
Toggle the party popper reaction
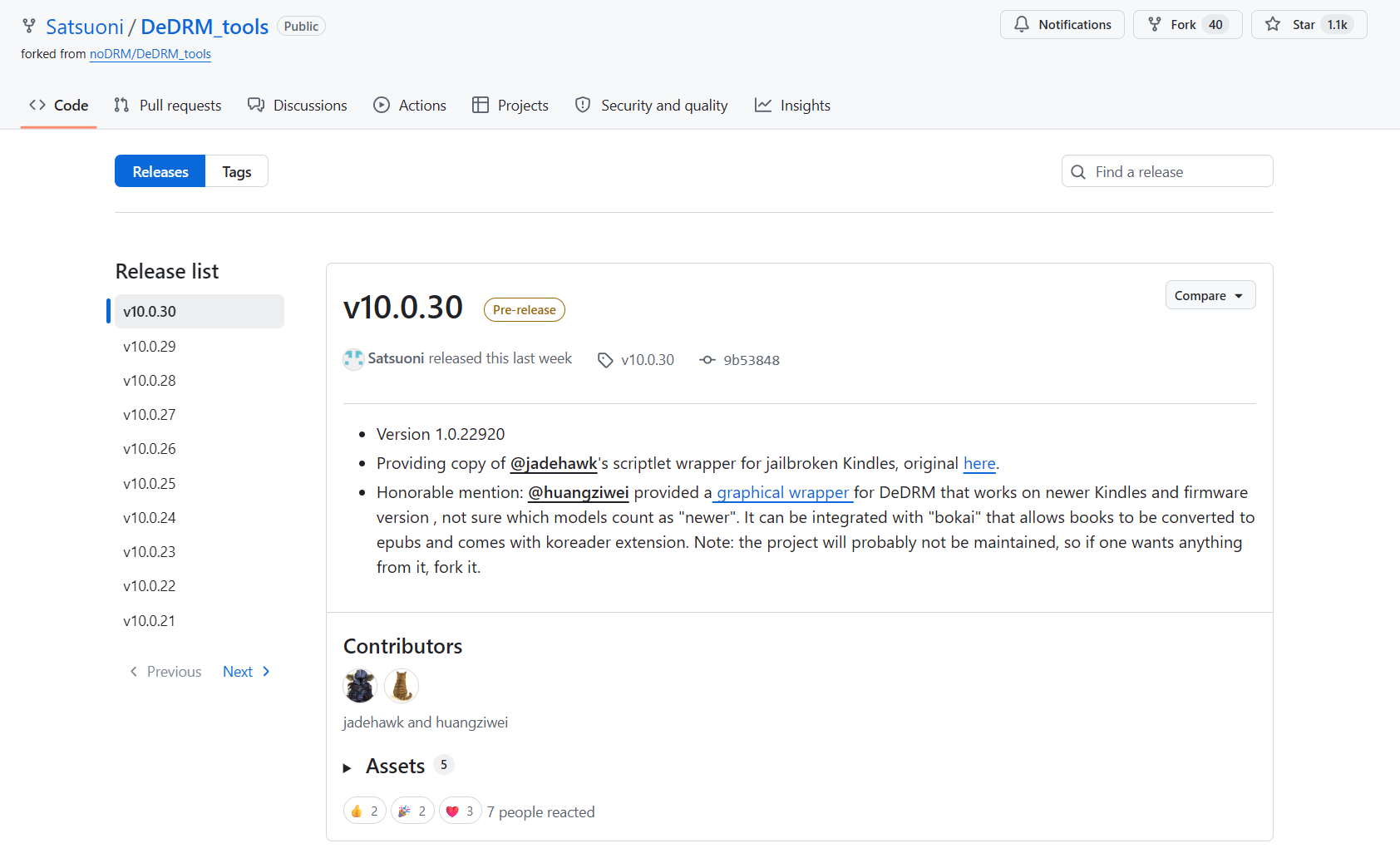pyautogui.click(x=412, y=811)
